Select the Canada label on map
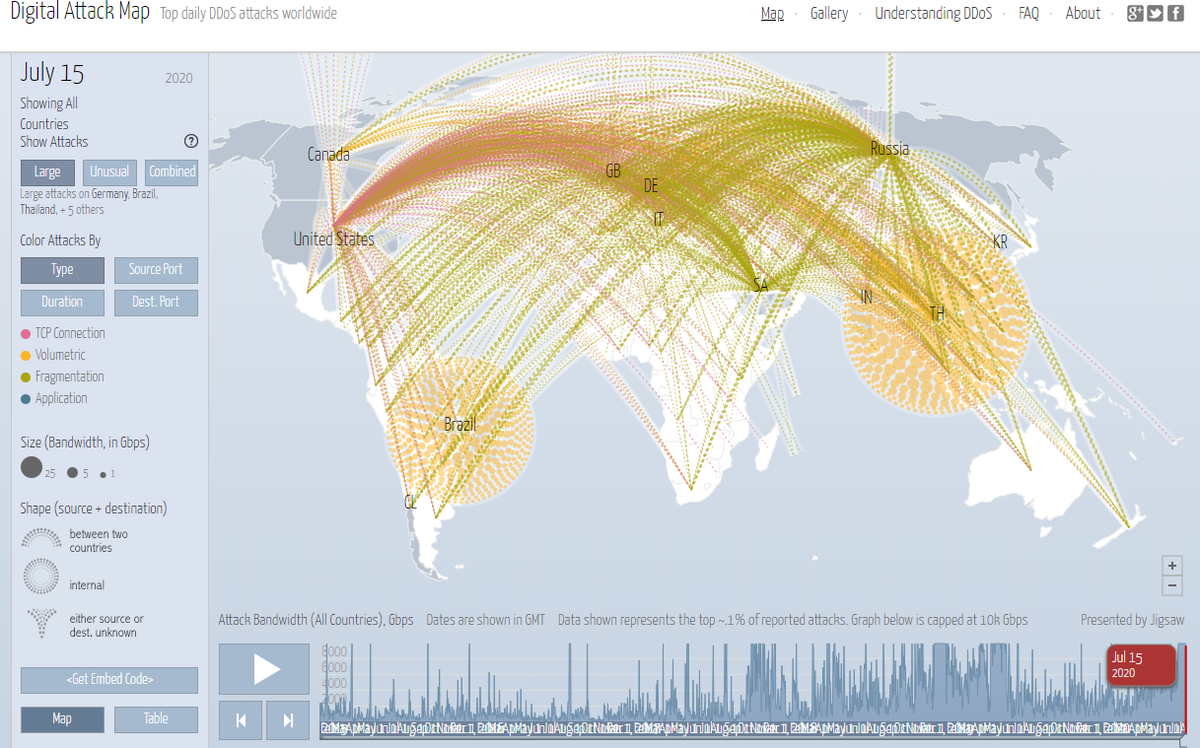 click(x=328, y=155)
